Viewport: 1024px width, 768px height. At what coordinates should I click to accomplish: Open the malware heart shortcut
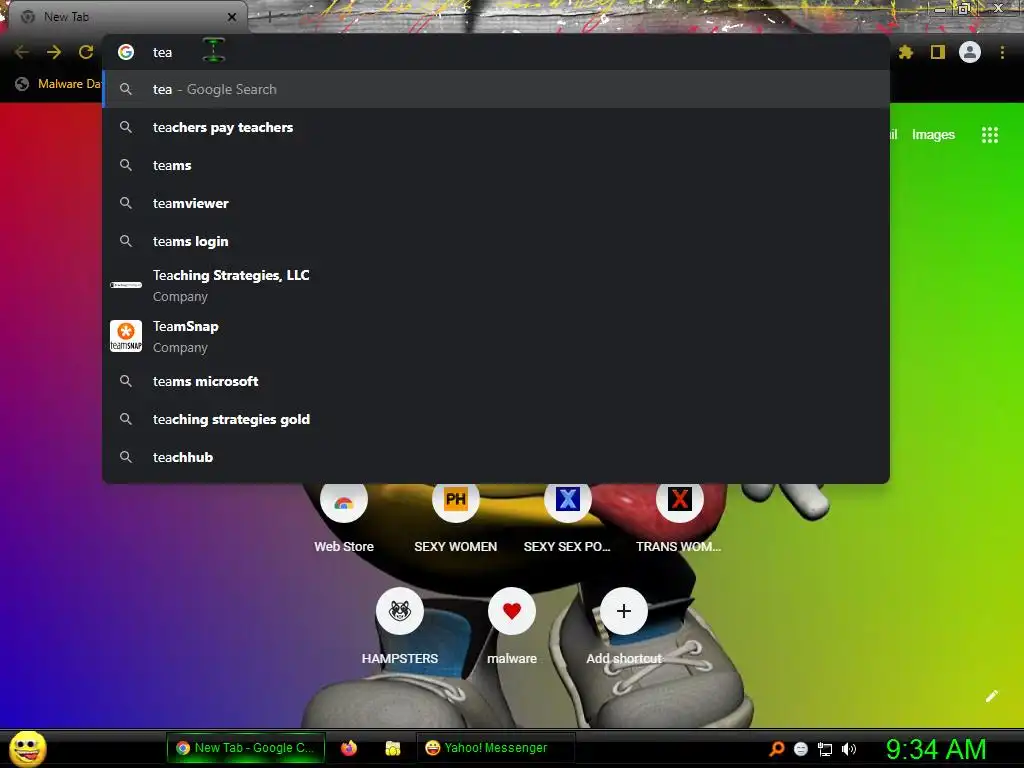(512, 626)
